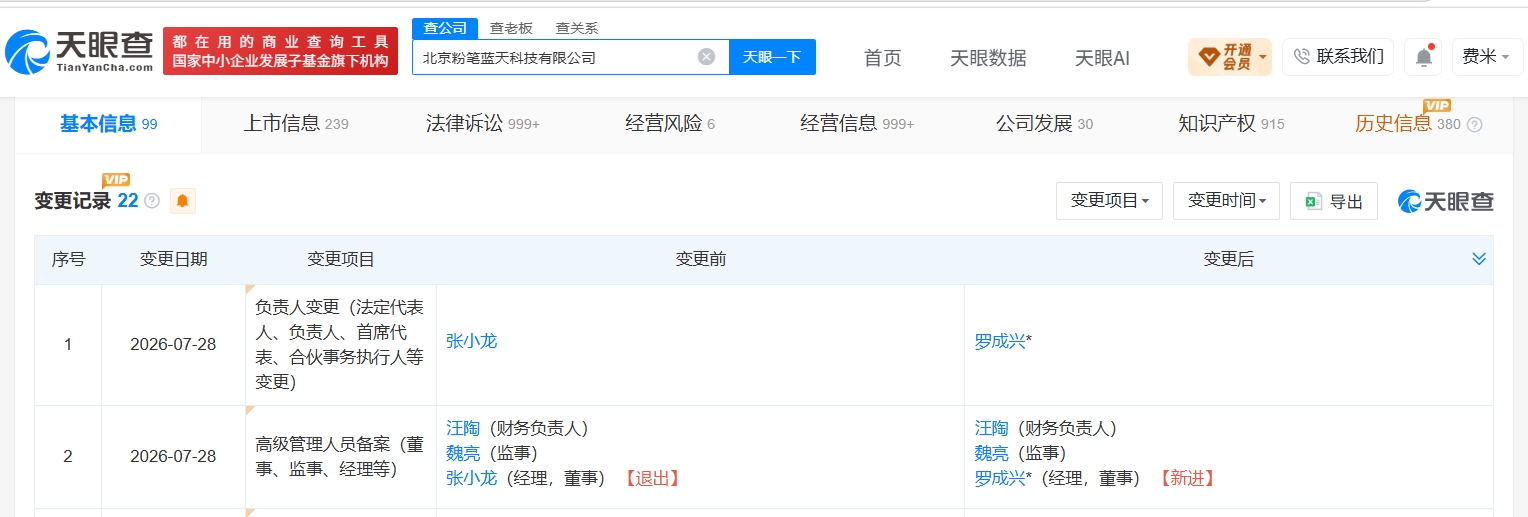Switch to 查老板 search tab

[x=510, y=28]
